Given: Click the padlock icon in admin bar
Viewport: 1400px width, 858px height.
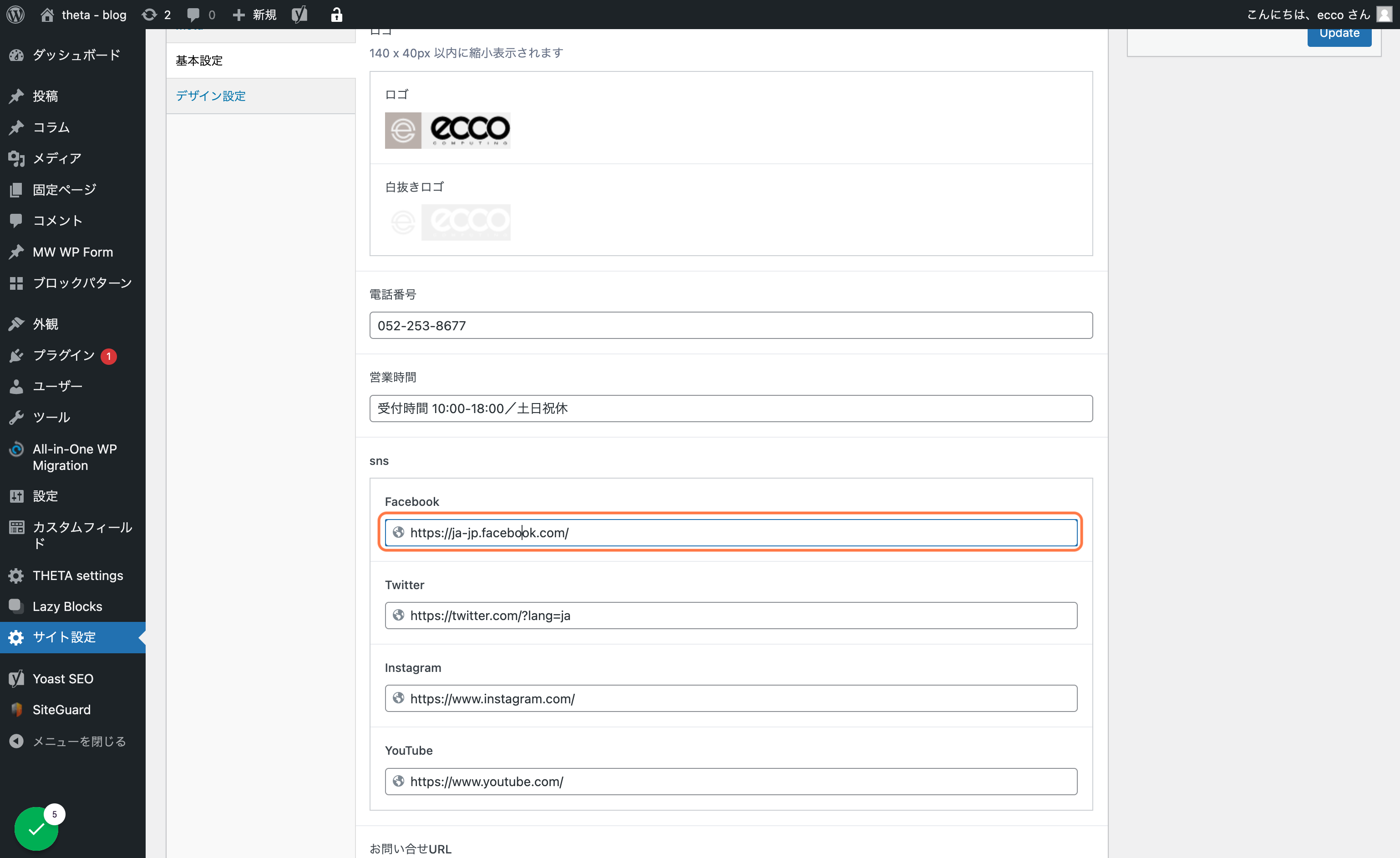Looking at the screenshot, I should (336, 14).
